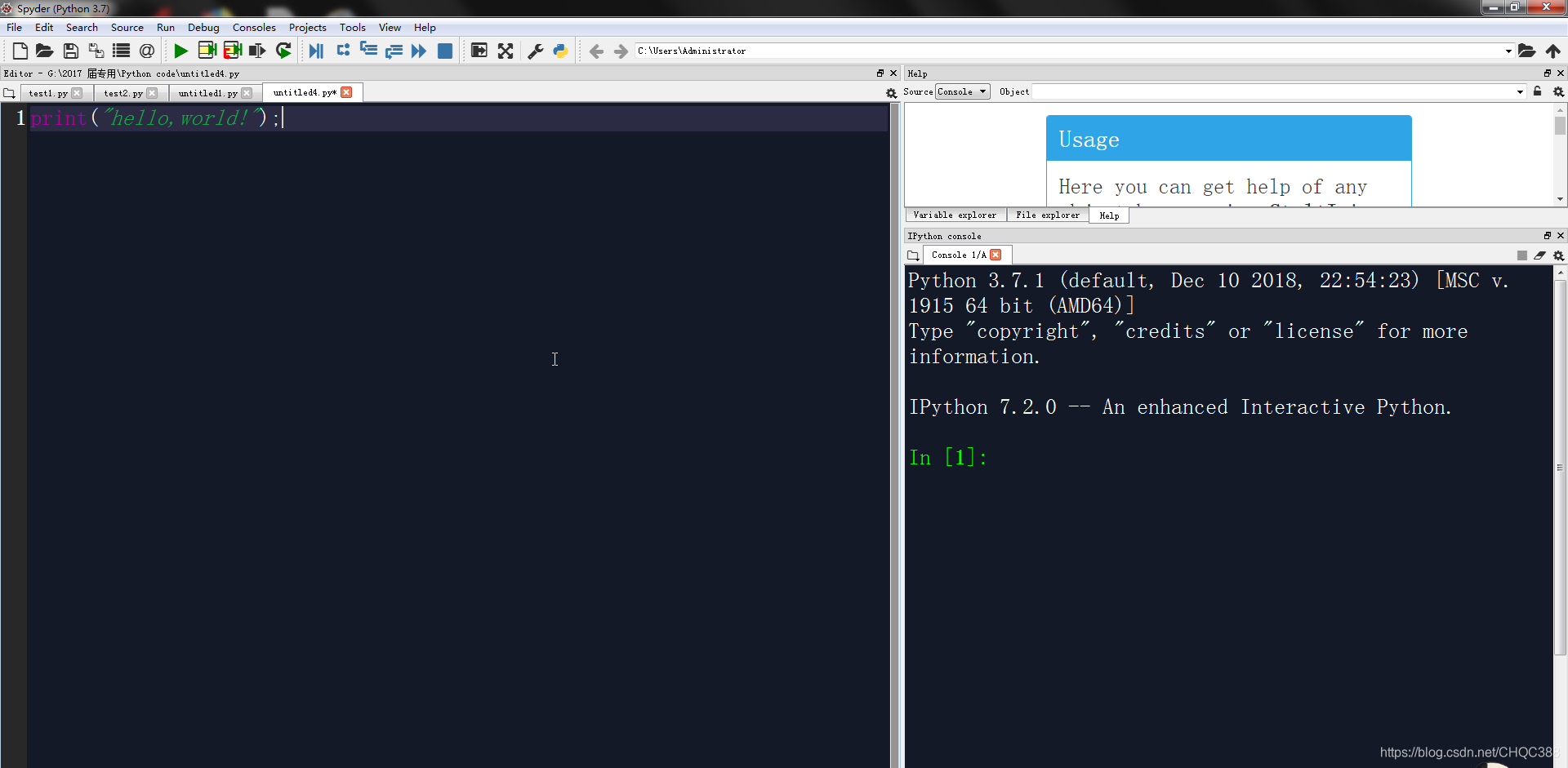Click the editor browse tabs icon
The width and height of the screenshot is (1568, 768).
(9, 93)
